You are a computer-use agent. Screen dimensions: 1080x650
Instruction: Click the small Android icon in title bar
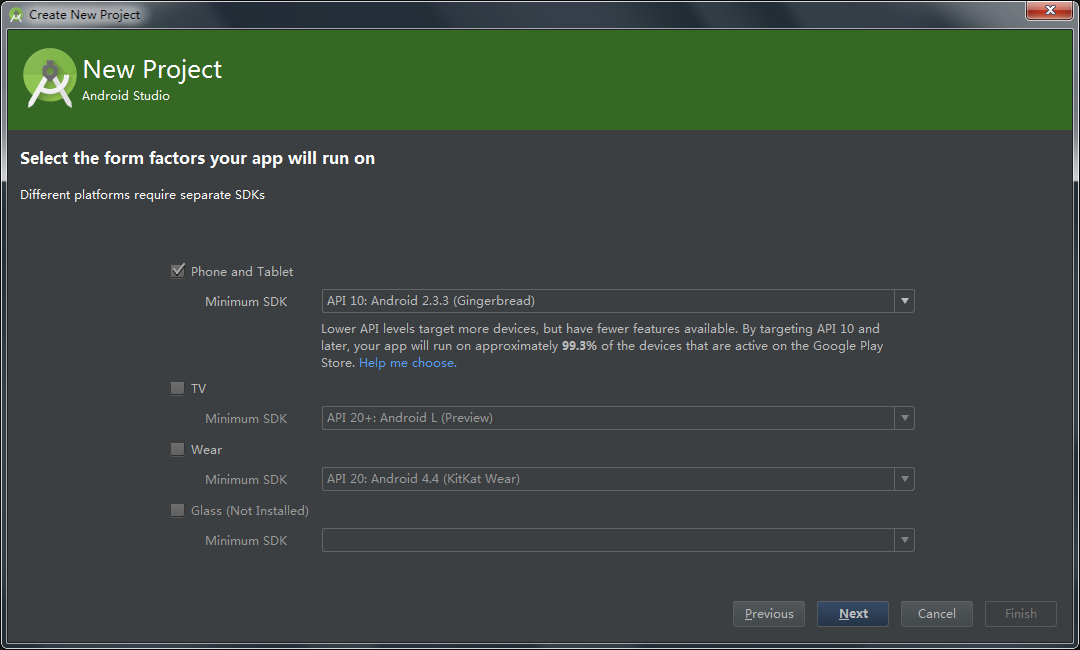16,15
